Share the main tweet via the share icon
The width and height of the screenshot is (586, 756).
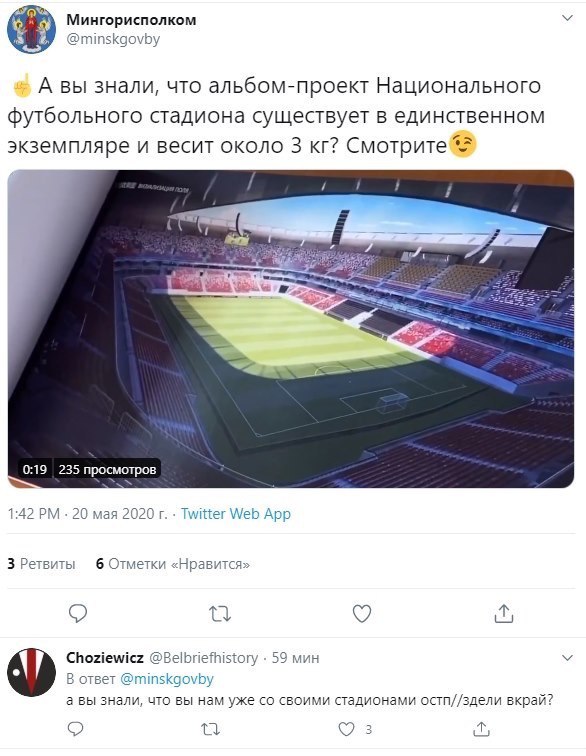[504, 613]
